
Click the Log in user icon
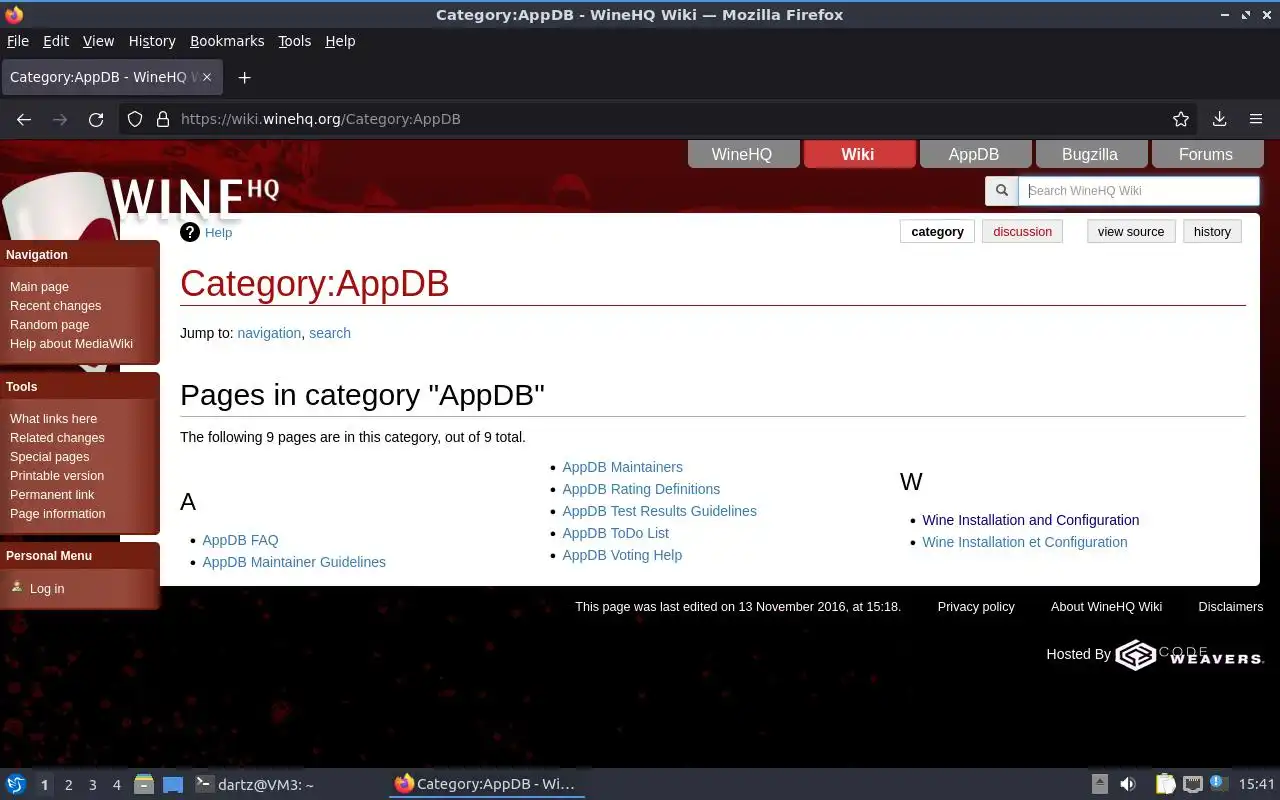coord(17,587)
